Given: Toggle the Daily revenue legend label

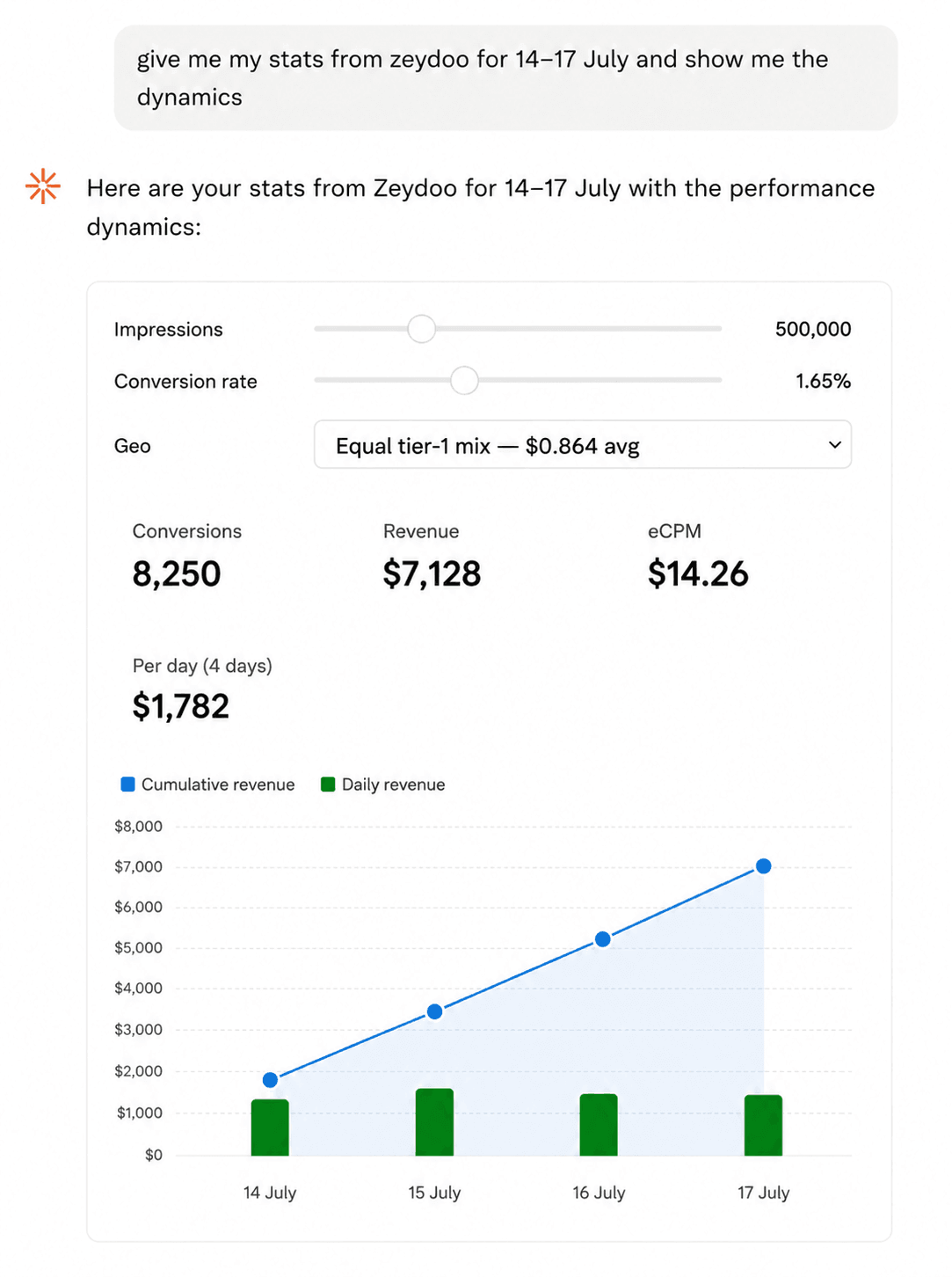Looking at the screenshot, I should tap(393, 784).
